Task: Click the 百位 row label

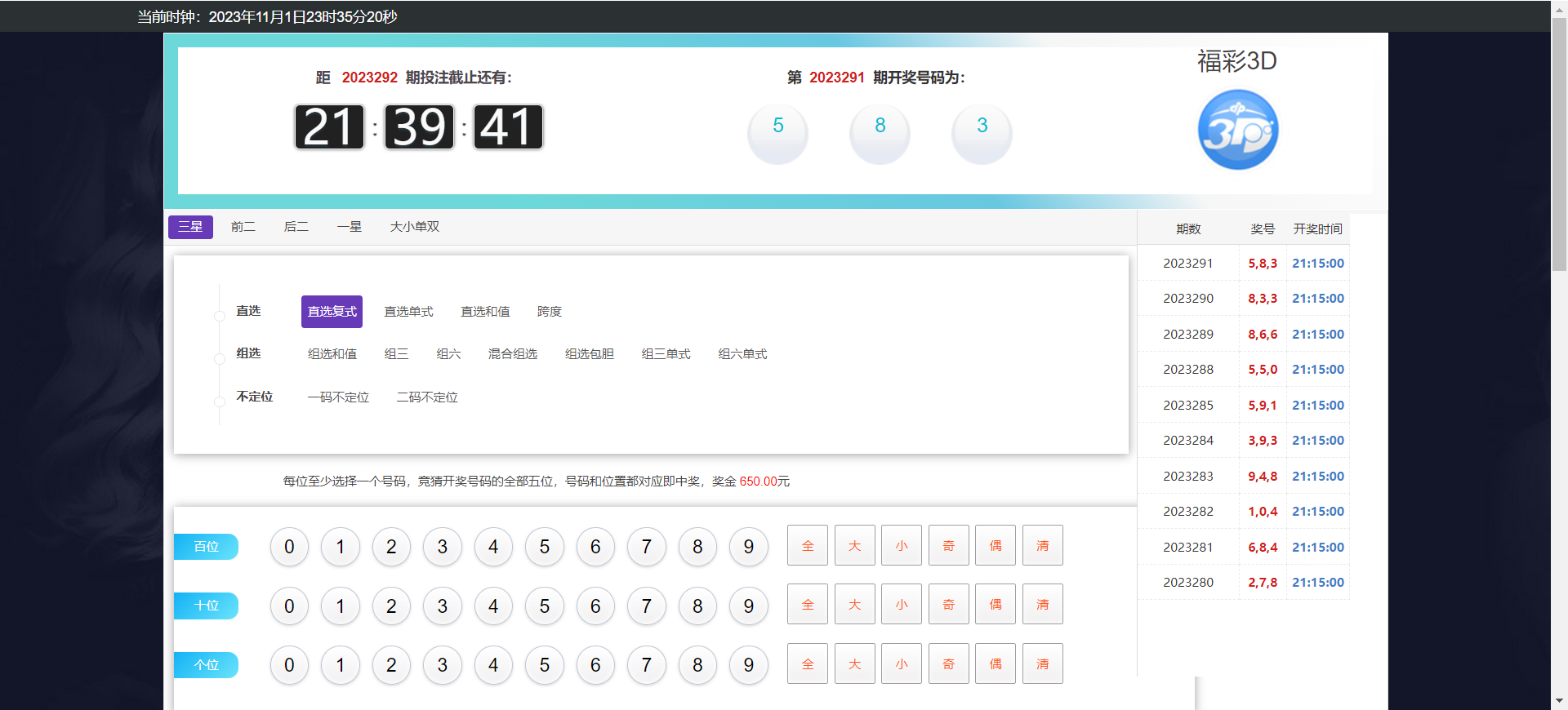Action: (206, 547)
